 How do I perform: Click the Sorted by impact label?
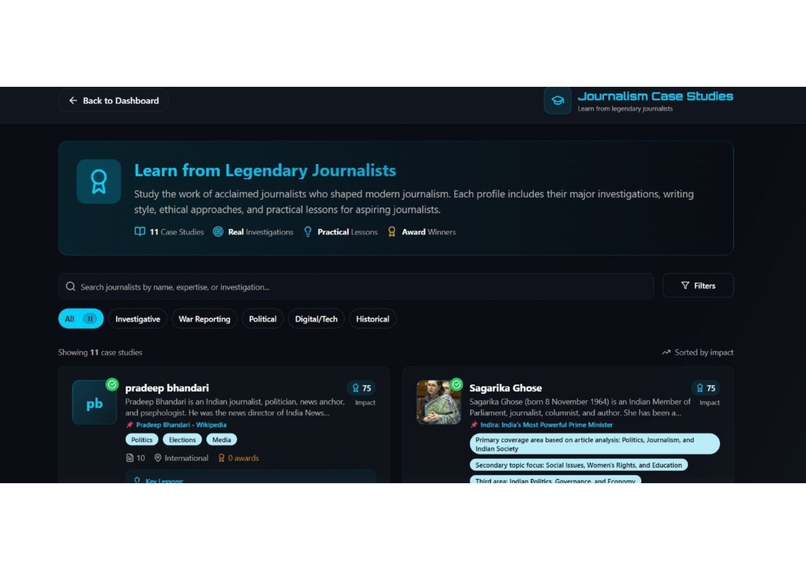[704, 352]
